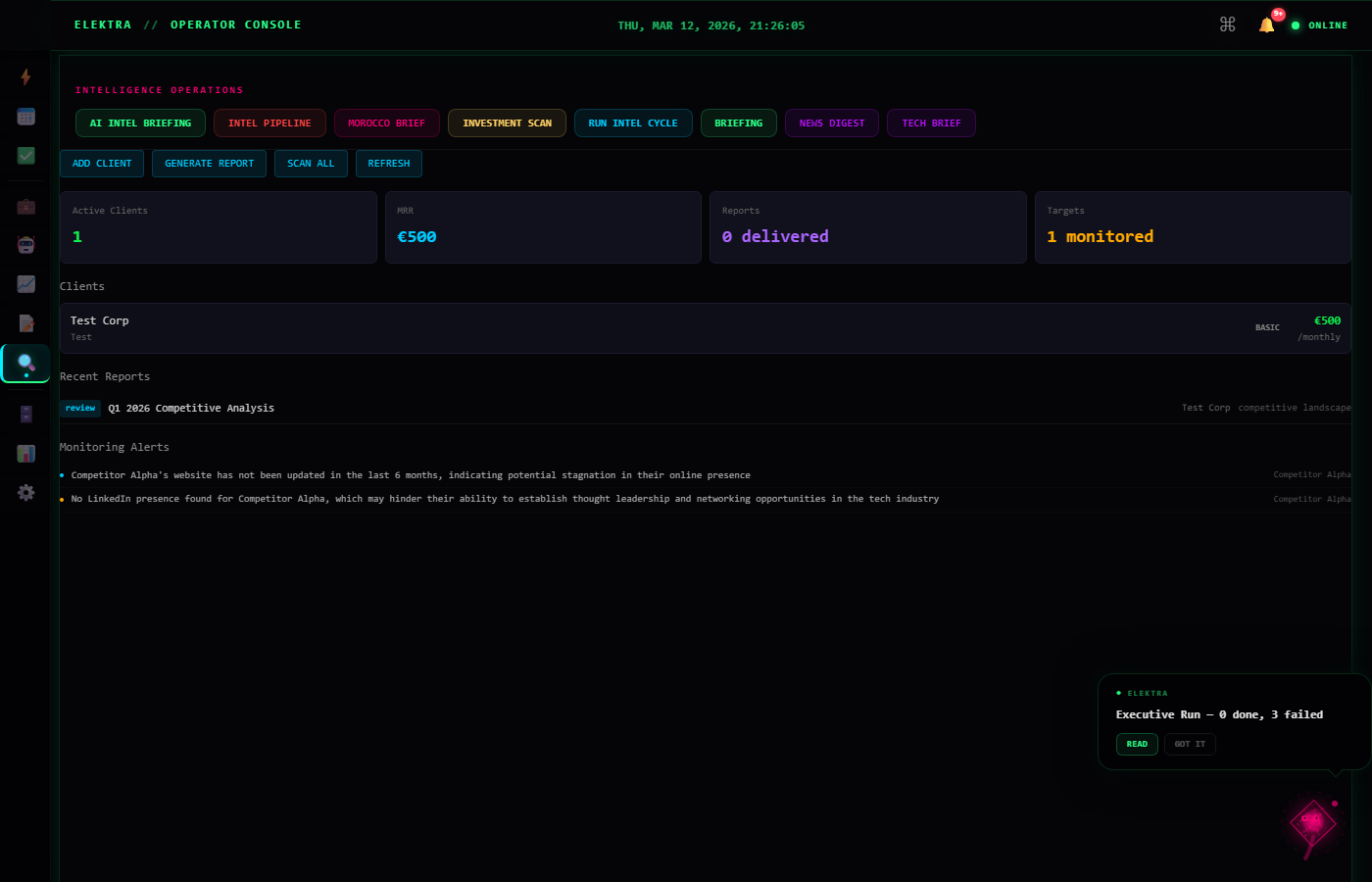Viewport: 1372px width, 882px height.
Task: Open the settings gear icon
Action: point(25,493)
